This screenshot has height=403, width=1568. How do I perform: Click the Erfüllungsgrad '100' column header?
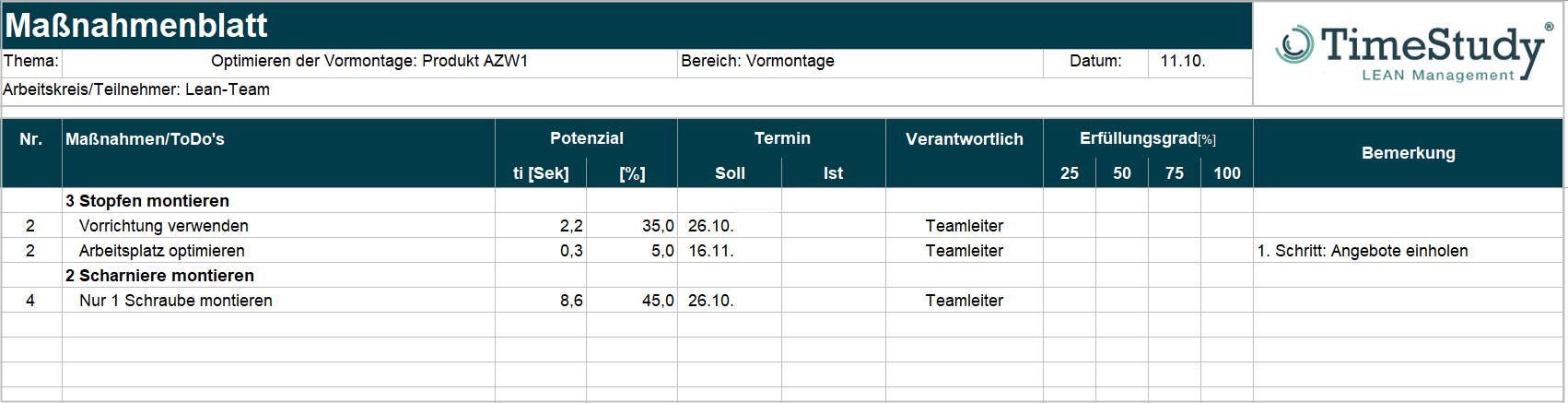click(x=1226, y=173)
